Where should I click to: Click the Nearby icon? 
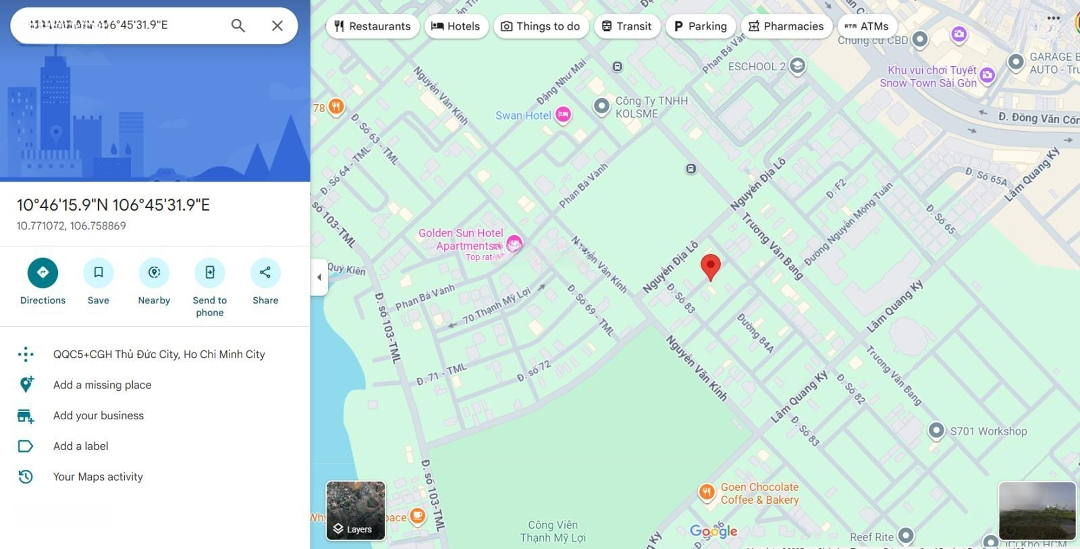pos(154,273)
